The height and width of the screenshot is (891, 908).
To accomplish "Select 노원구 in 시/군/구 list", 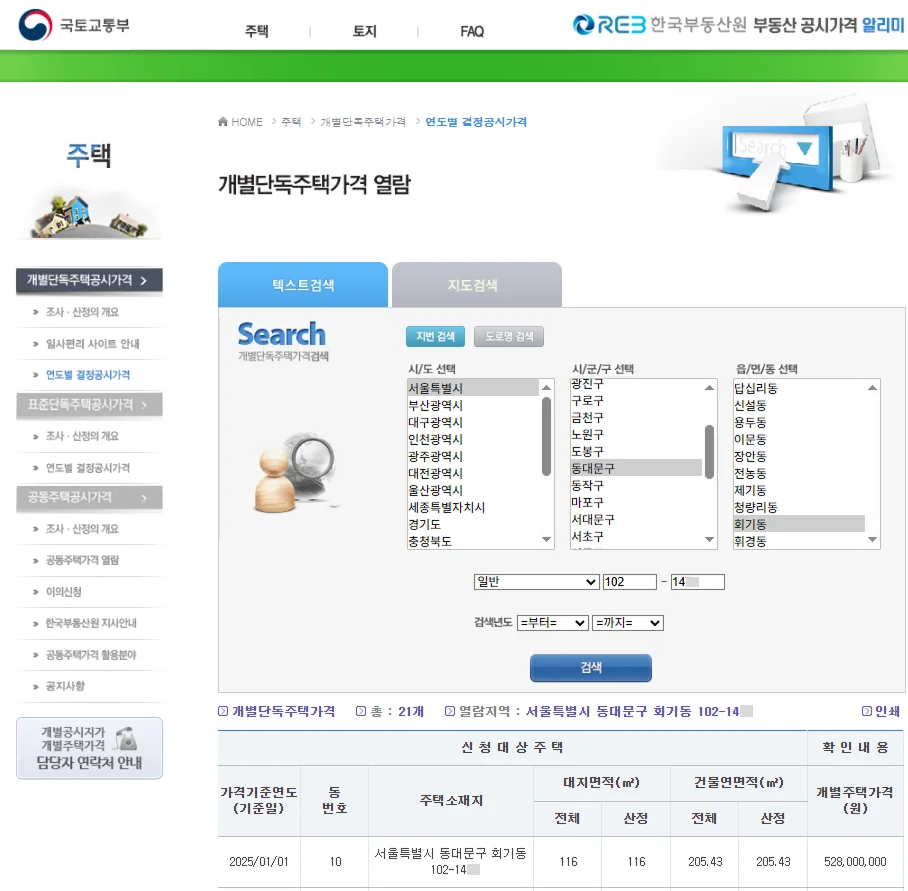I will tap(636, 434).
